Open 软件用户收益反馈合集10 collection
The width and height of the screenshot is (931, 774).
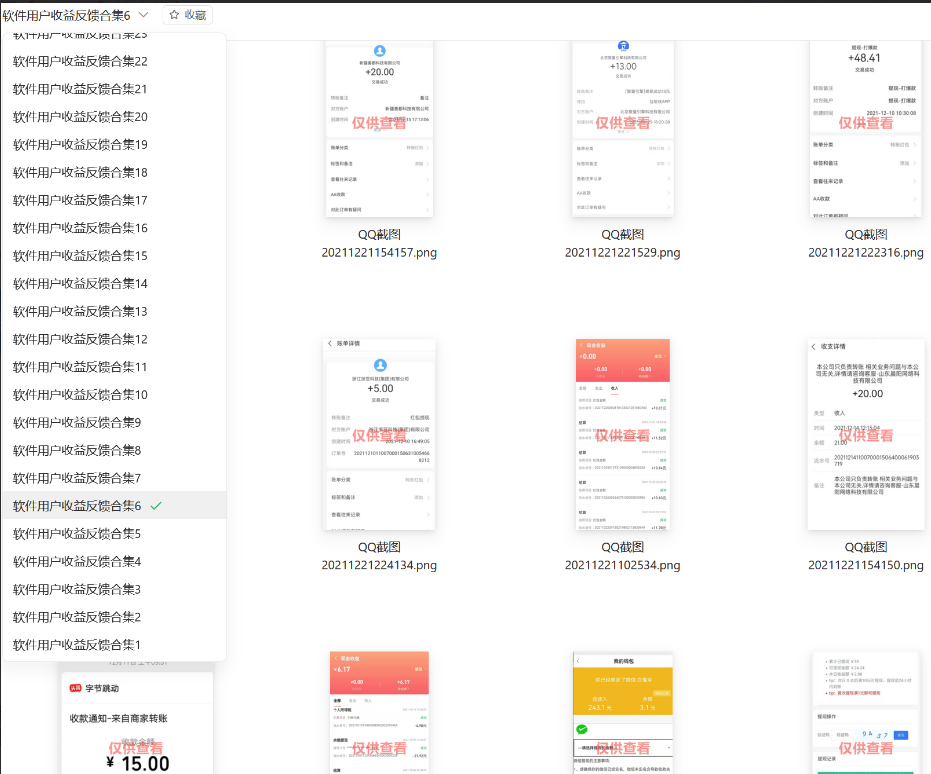coord(80,395)
